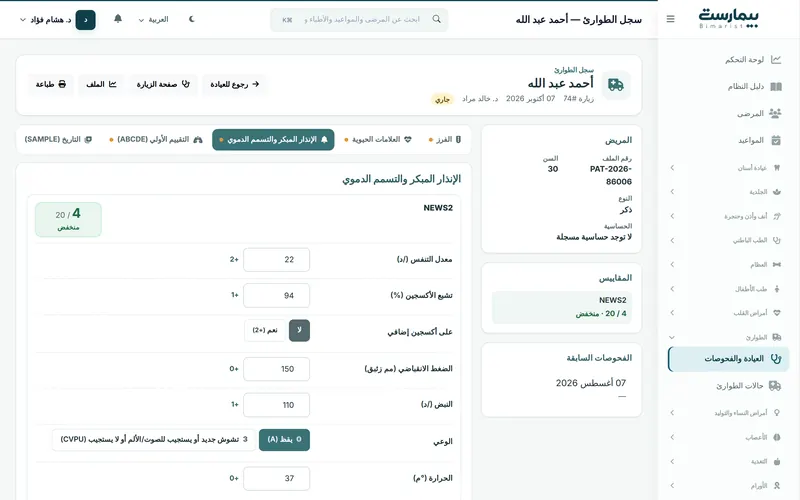Viewport: 800px width, 500px height.
Task: Click the orthopedics (العظام) bone icon
Action: 777,264
